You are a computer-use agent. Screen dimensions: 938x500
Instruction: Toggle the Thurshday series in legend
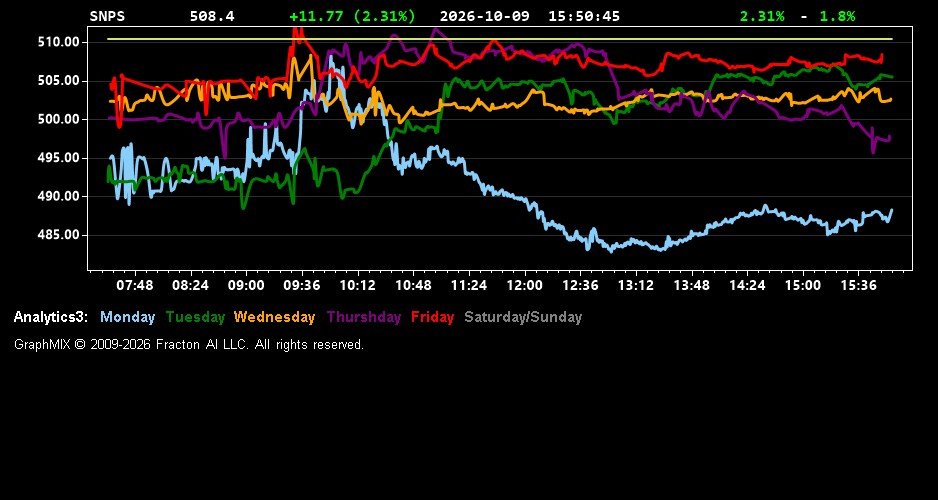(x=364, y=317)
